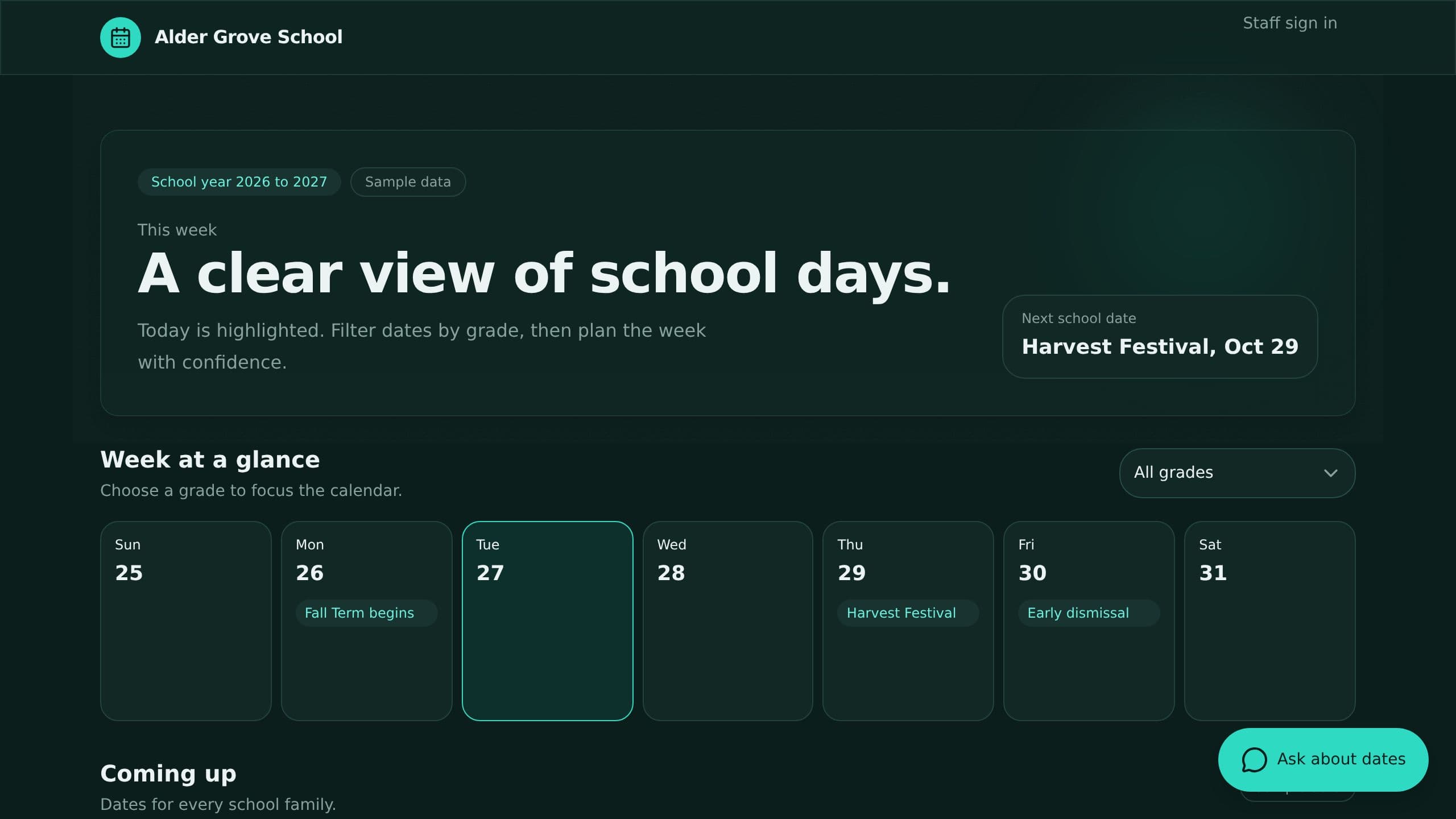Screen dimensions: 1456x819
Task: Open the Harvest Festival event chip
Action: pyautogui.click(x=908, y=613)
